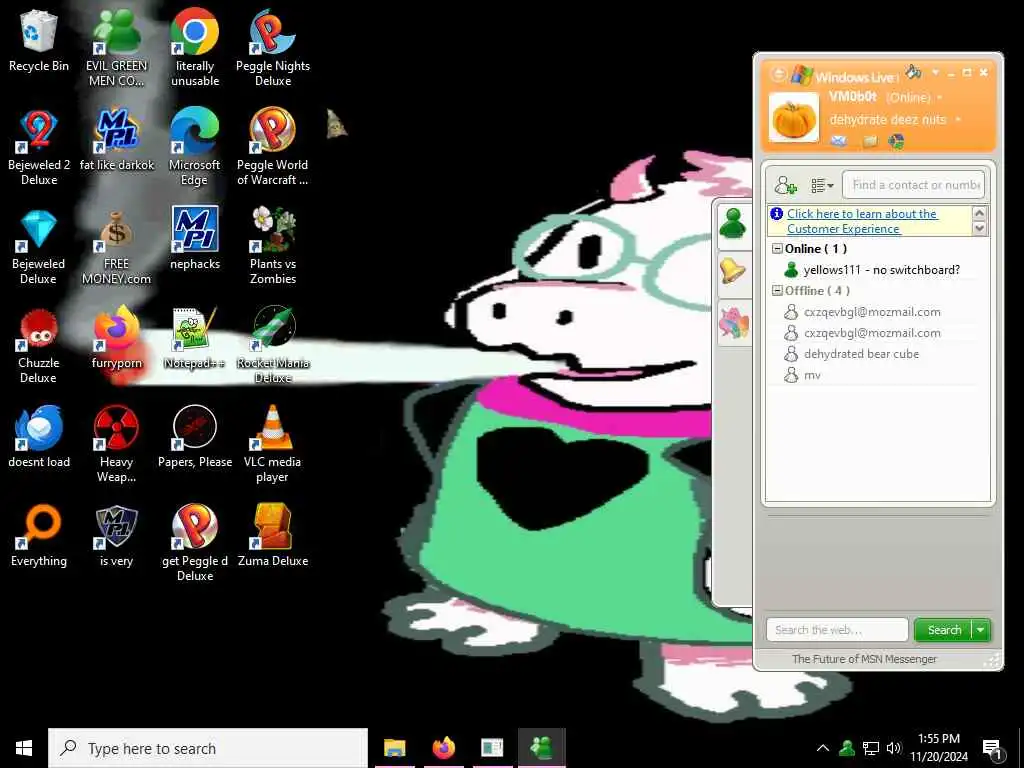
Task: Click the taskbar Type here to search box
Action: [208, 748]
